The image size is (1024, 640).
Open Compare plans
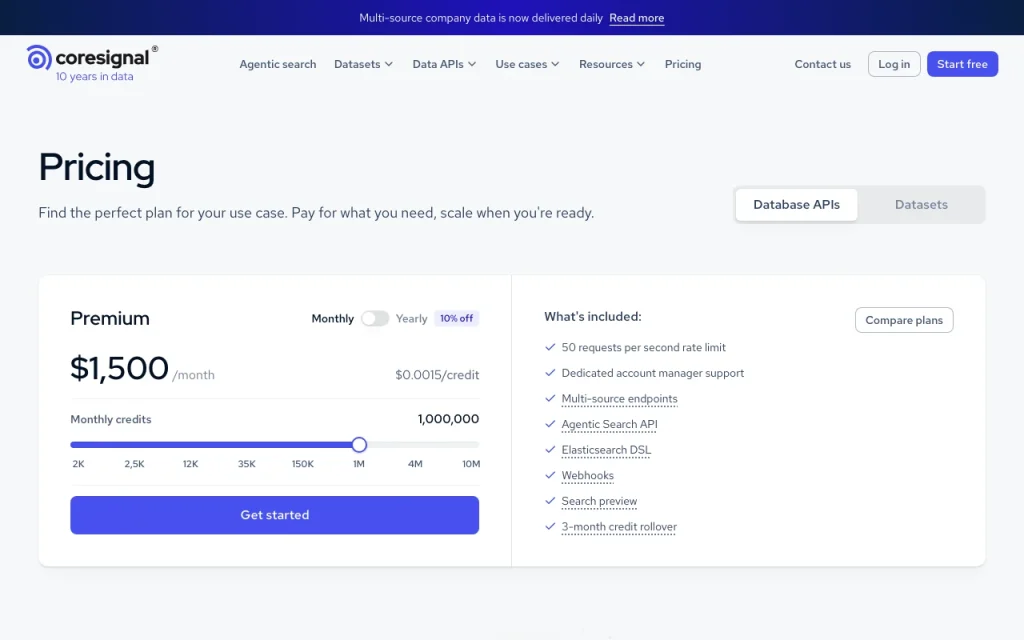click(x=904, y=320)
